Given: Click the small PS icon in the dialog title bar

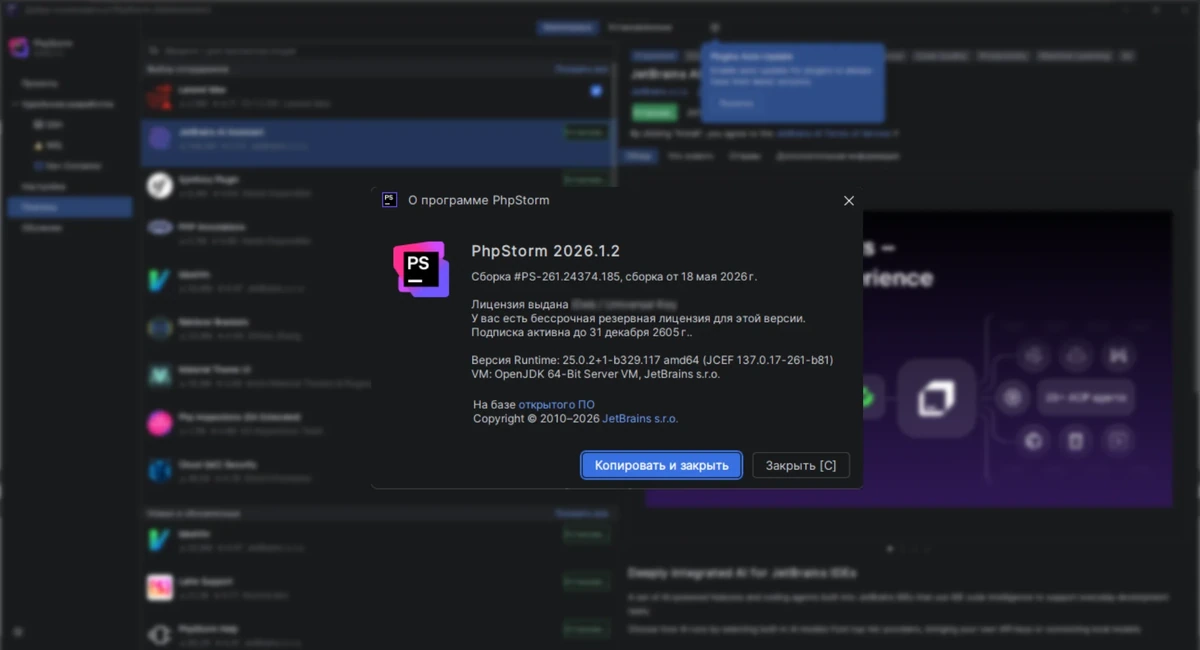Looking at the screenshot, I should 390,200.
